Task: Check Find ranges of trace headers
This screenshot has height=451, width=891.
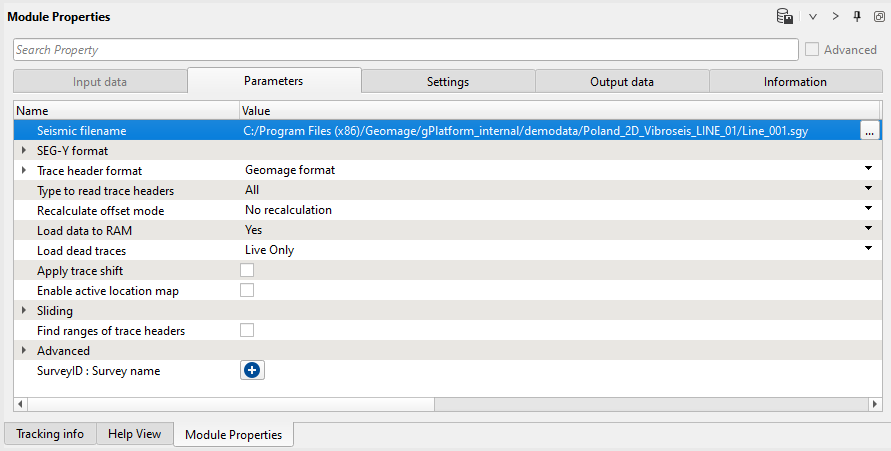Action: click(x=247, y=330)
